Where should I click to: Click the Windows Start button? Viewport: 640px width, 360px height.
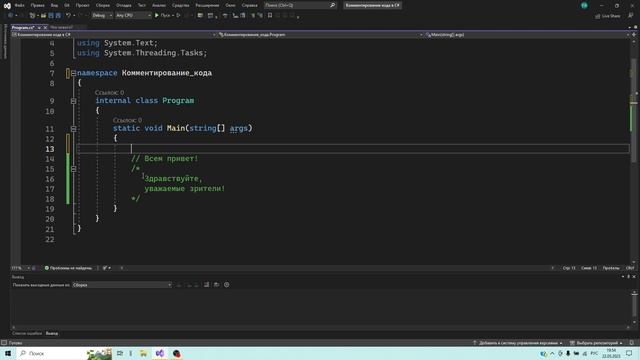coord(8,353)
